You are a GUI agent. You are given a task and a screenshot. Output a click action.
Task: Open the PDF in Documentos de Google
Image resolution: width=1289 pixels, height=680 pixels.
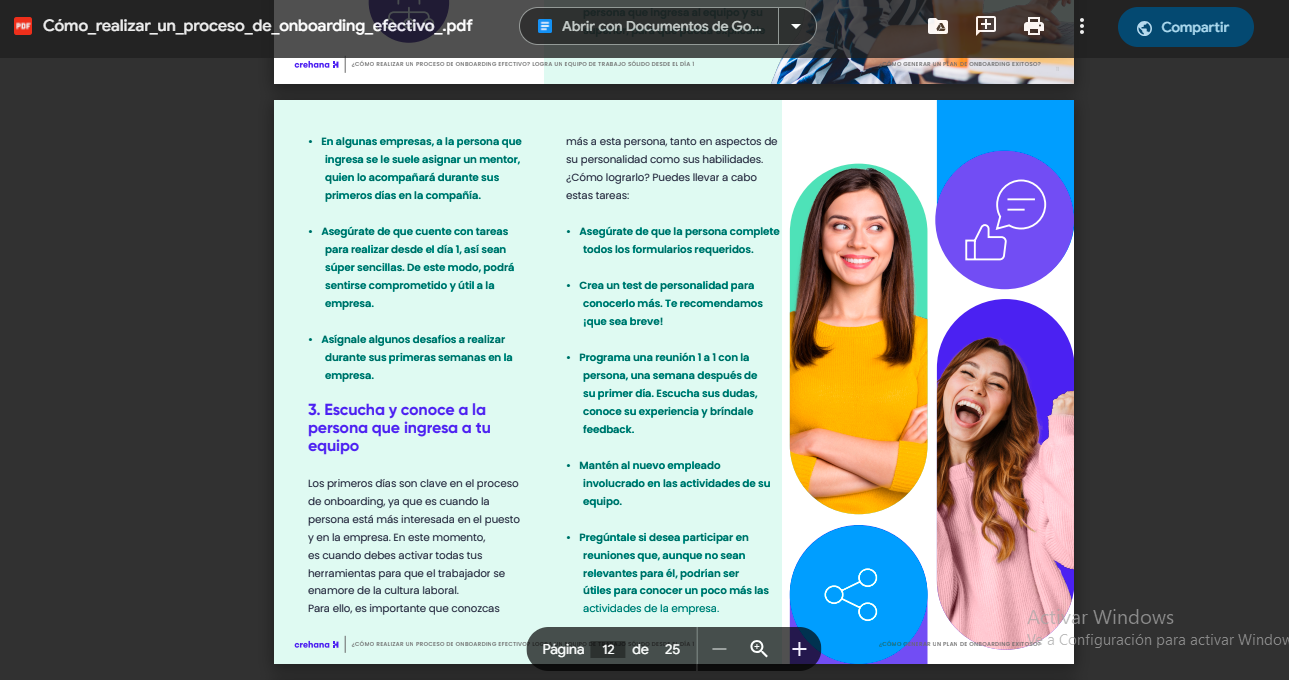(x=652, y=25)
